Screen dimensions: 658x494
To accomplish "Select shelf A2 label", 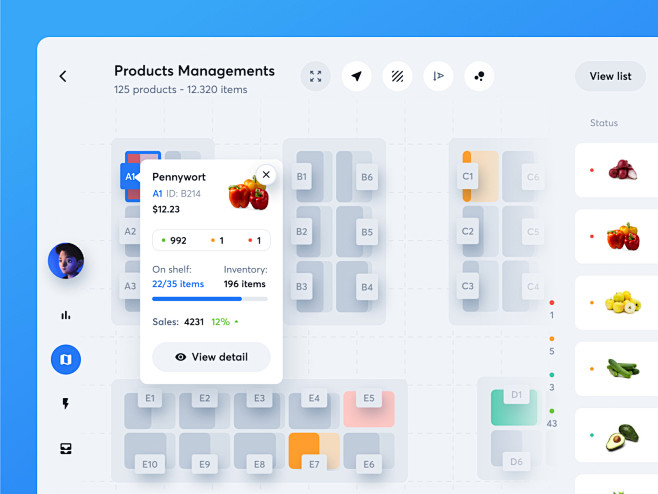I will (130, 231).
